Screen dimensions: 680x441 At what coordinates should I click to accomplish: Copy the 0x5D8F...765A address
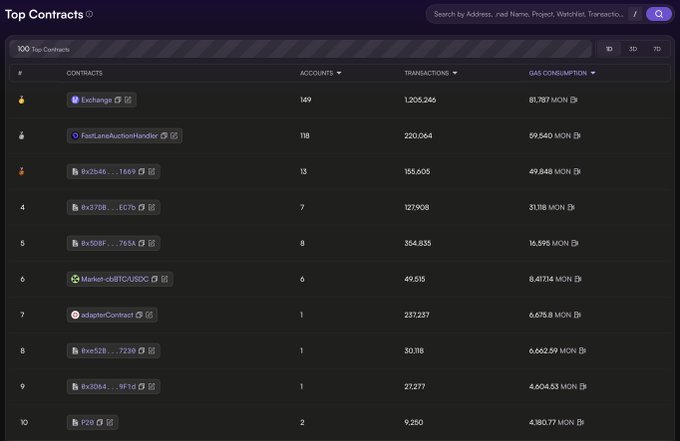pyautogui.click(x=141, y=243)
